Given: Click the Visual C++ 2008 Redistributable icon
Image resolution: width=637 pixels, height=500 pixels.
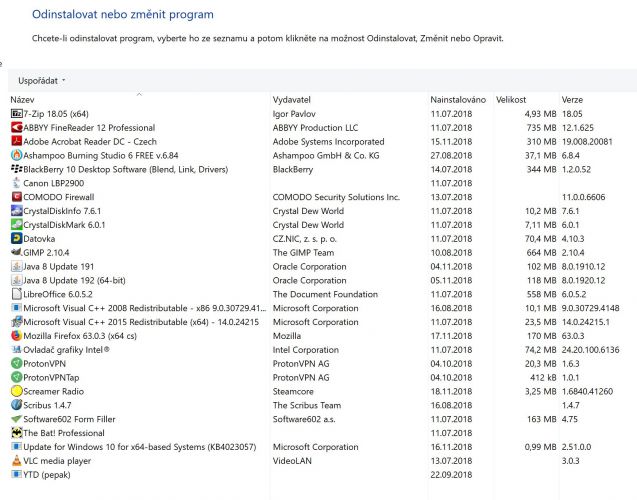Looking at the screenshot, I should click(x=16, y=308).
